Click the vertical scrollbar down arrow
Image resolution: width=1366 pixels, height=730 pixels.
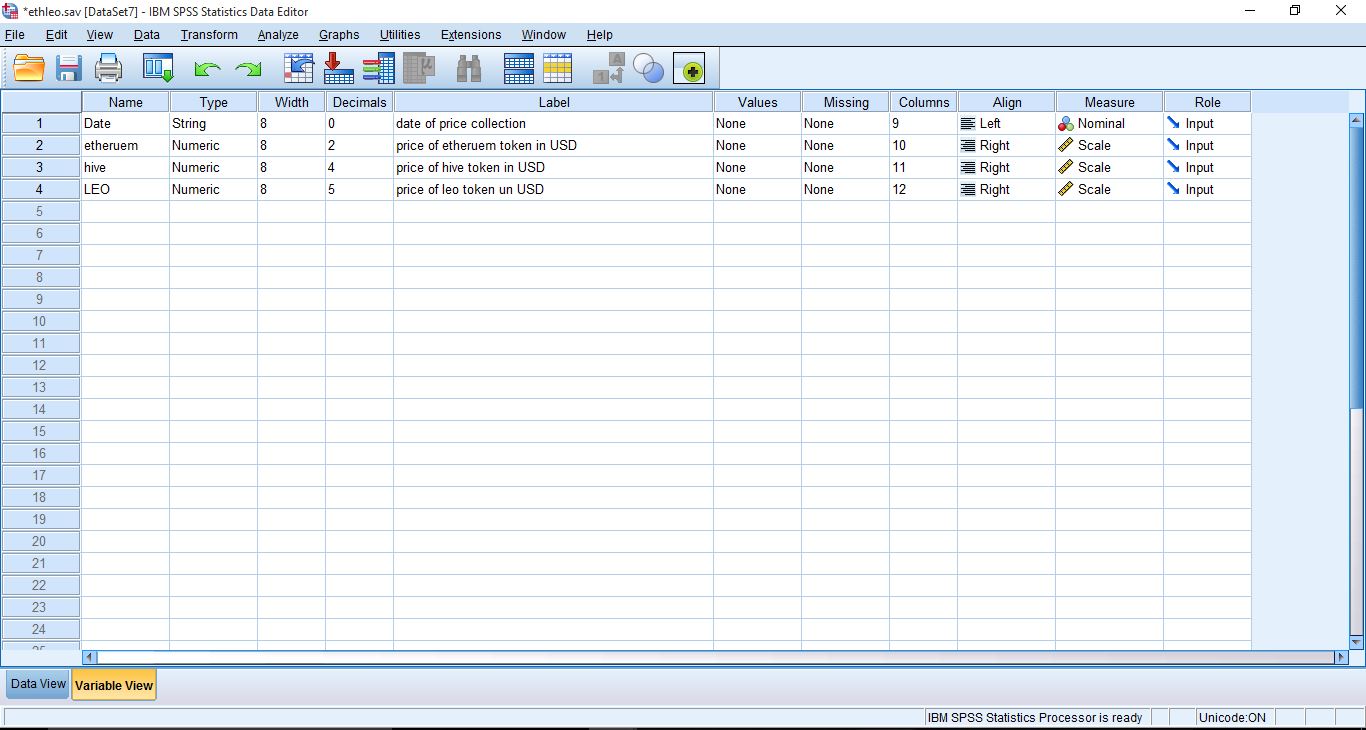coord(1357,642)
